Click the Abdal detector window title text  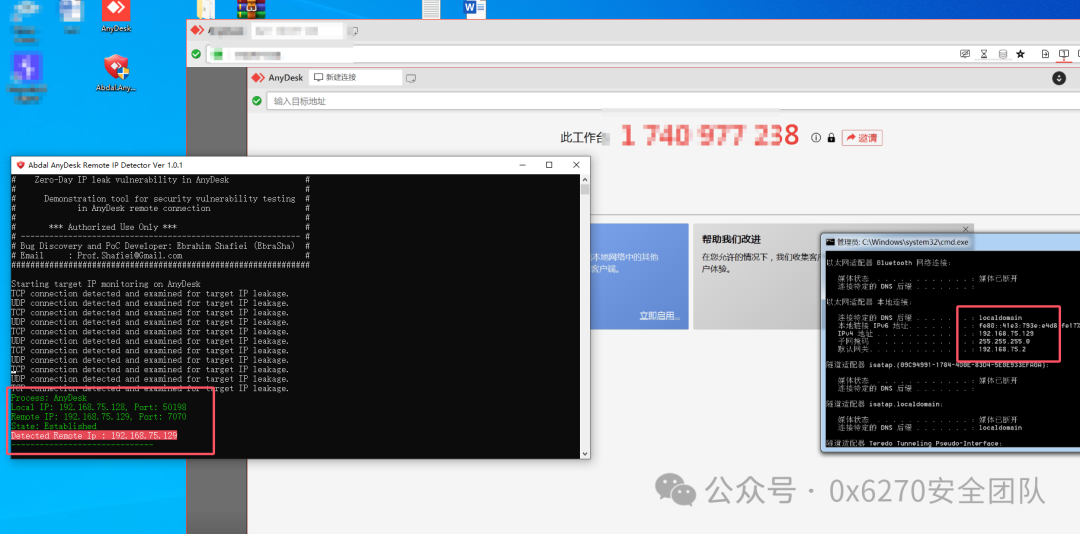point(105,165)
